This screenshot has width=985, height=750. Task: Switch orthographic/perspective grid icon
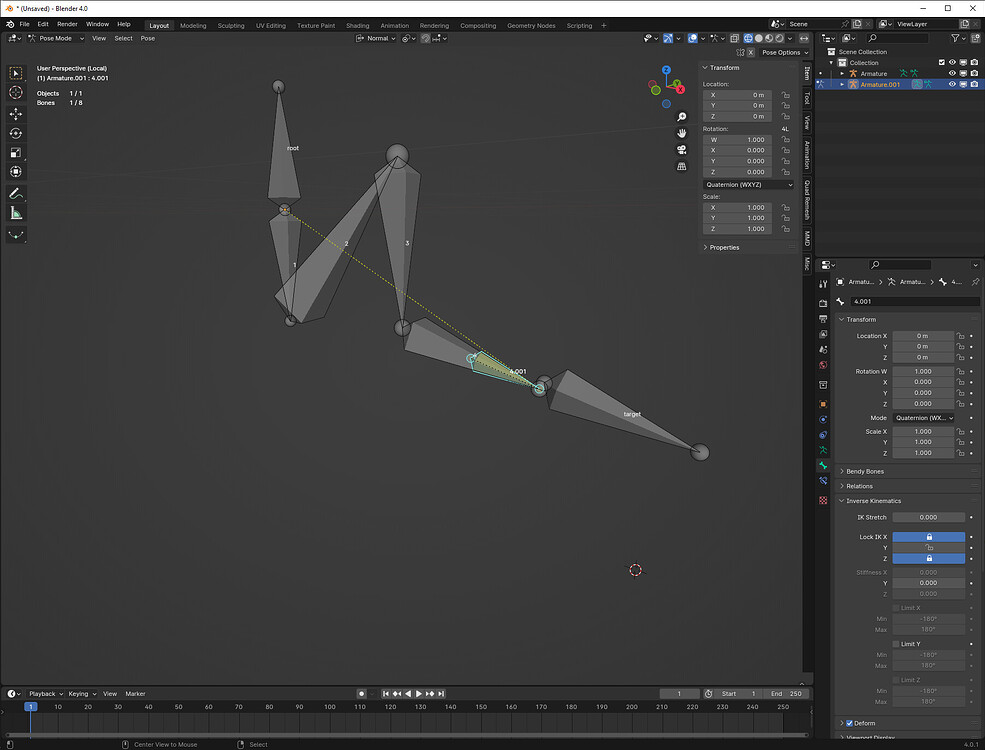[682, 166]
